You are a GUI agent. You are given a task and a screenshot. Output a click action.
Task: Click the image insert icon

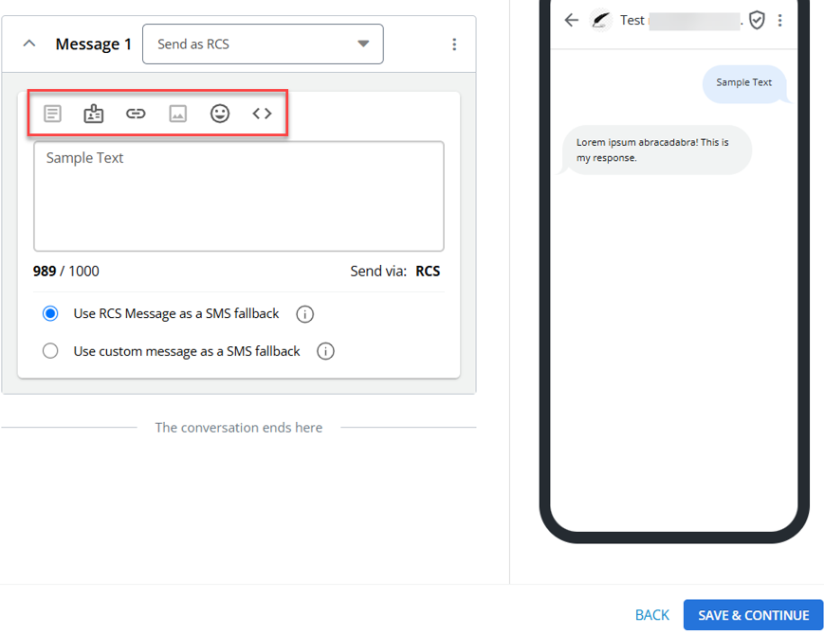tap(178, 114)
